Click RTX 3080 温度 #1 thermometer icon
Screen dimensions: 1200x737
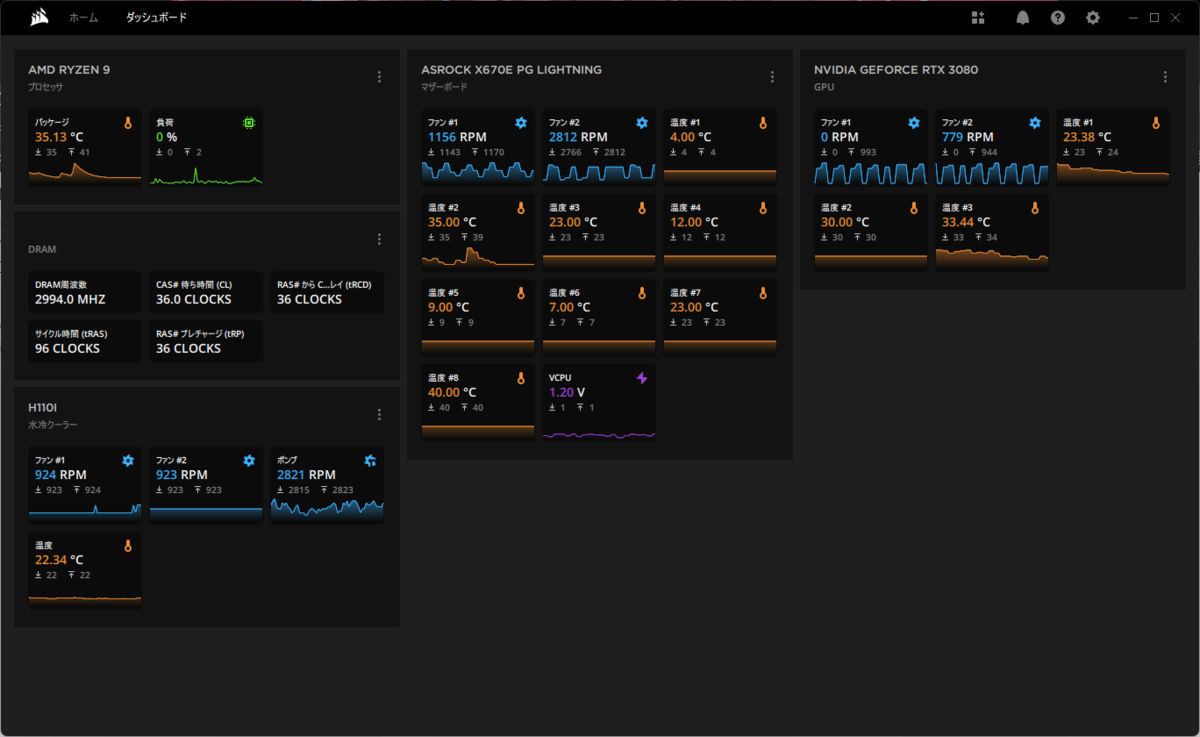[x=1156, y=122]
